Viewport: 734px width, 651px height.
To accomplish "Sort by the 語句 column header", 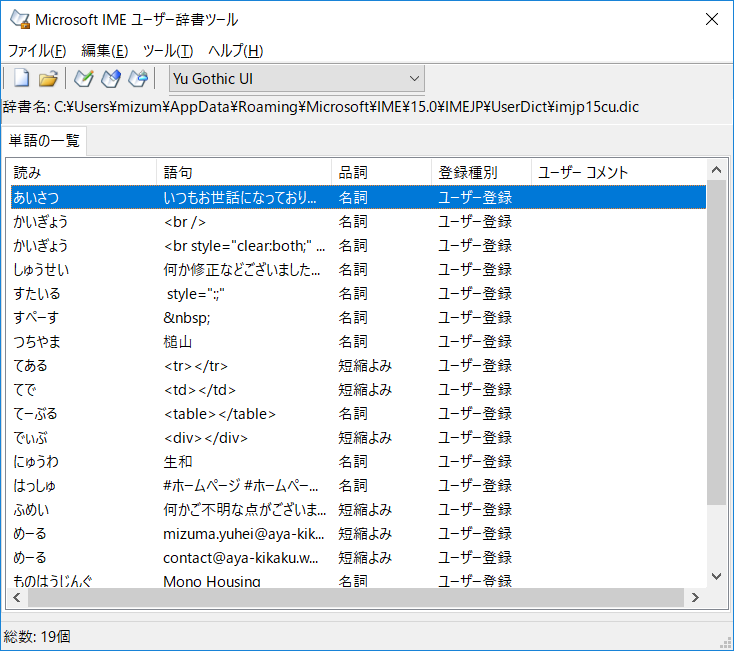I will click(x=244, y=172).
